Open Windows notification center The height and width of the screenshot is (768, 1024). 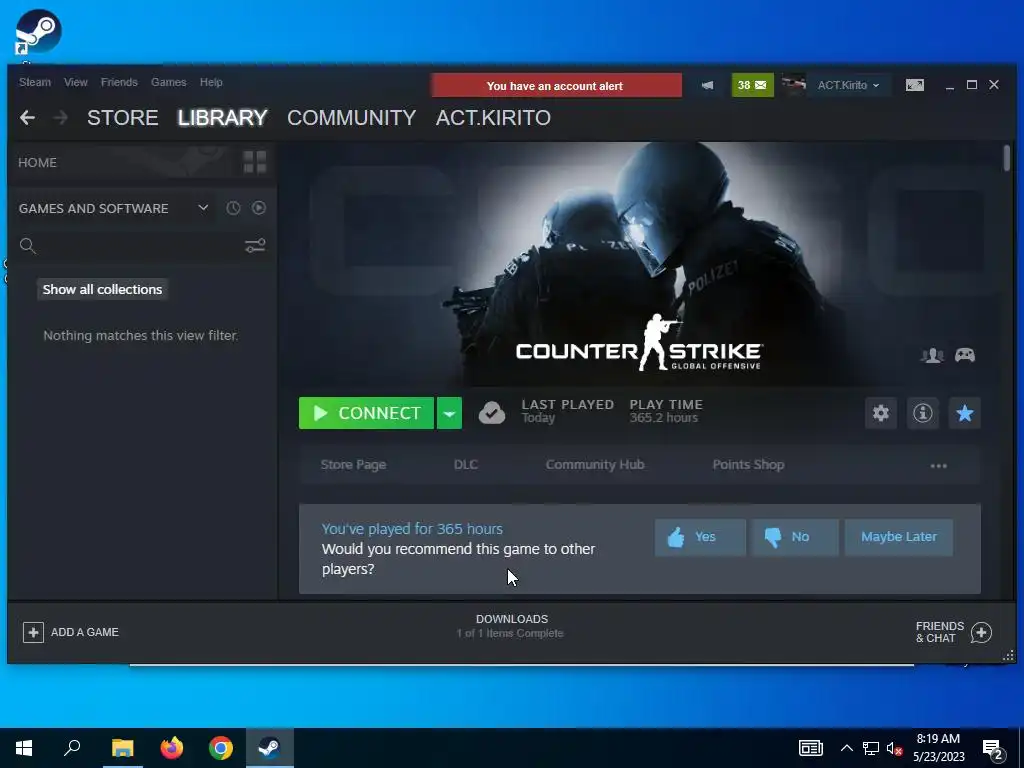993,750
